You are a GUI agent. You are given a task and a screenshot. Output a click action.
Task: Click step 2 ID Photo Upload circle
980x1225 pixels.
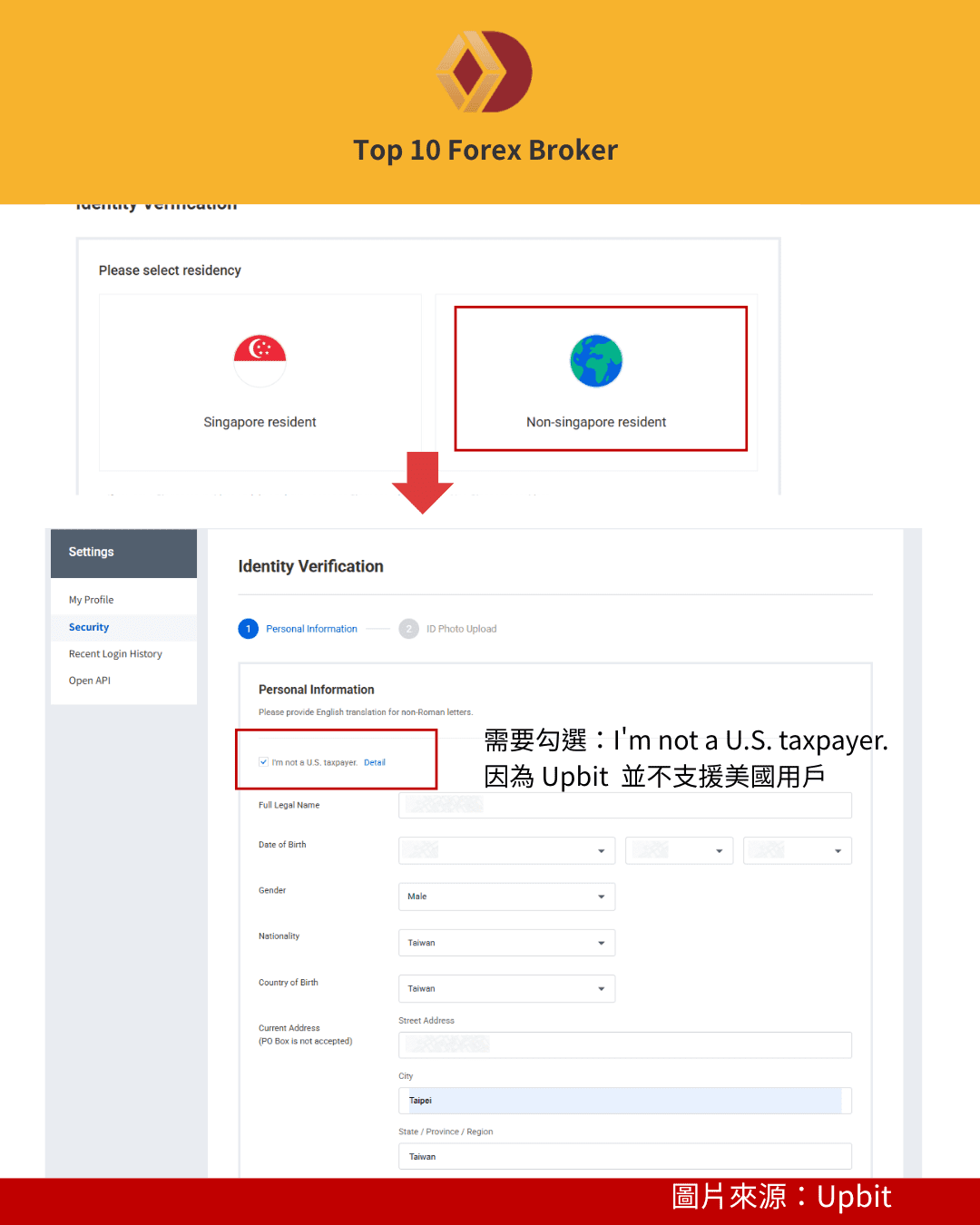(408, 629)
